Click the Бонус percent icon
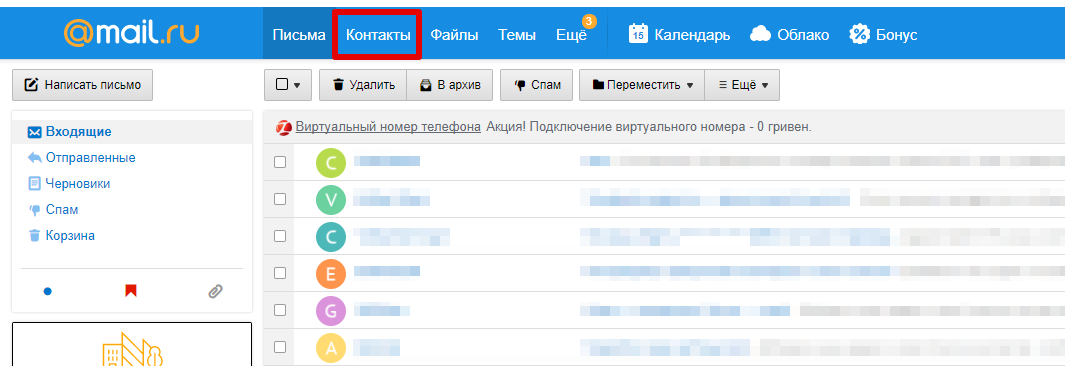Screen dimensions: 1065x366 [860, 34]
